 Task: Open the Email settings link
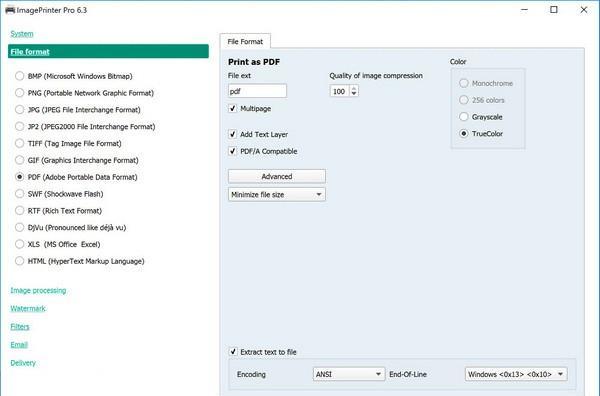(x=19, y=345)
